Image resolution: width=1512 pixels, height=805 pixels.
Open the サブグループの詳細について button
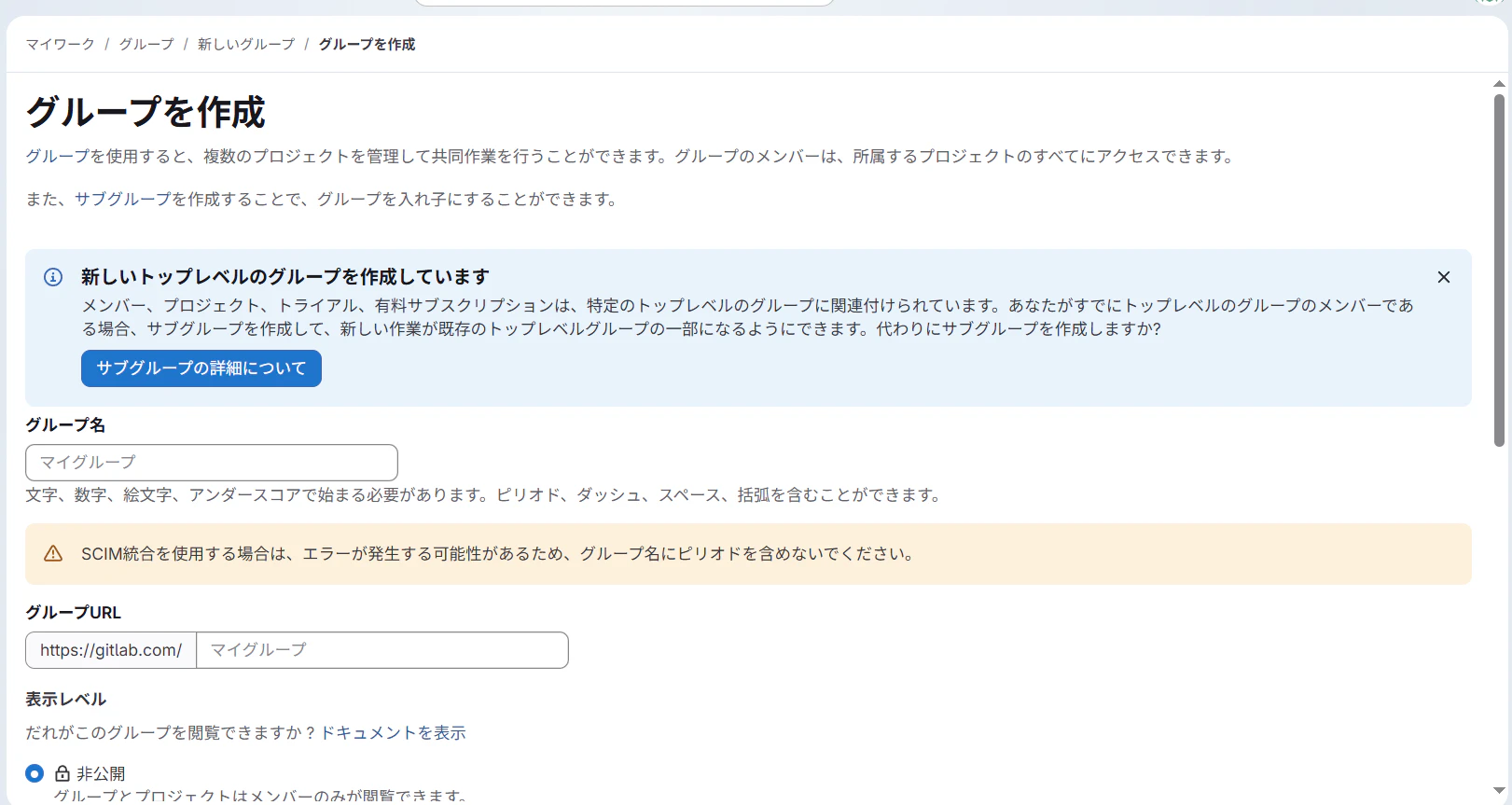point(201,368)
